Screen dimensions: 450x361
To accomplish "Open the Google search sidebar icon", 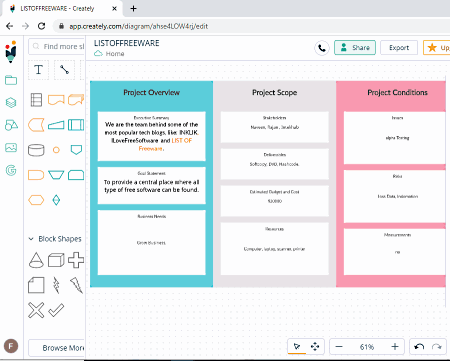I will (11, 170).
